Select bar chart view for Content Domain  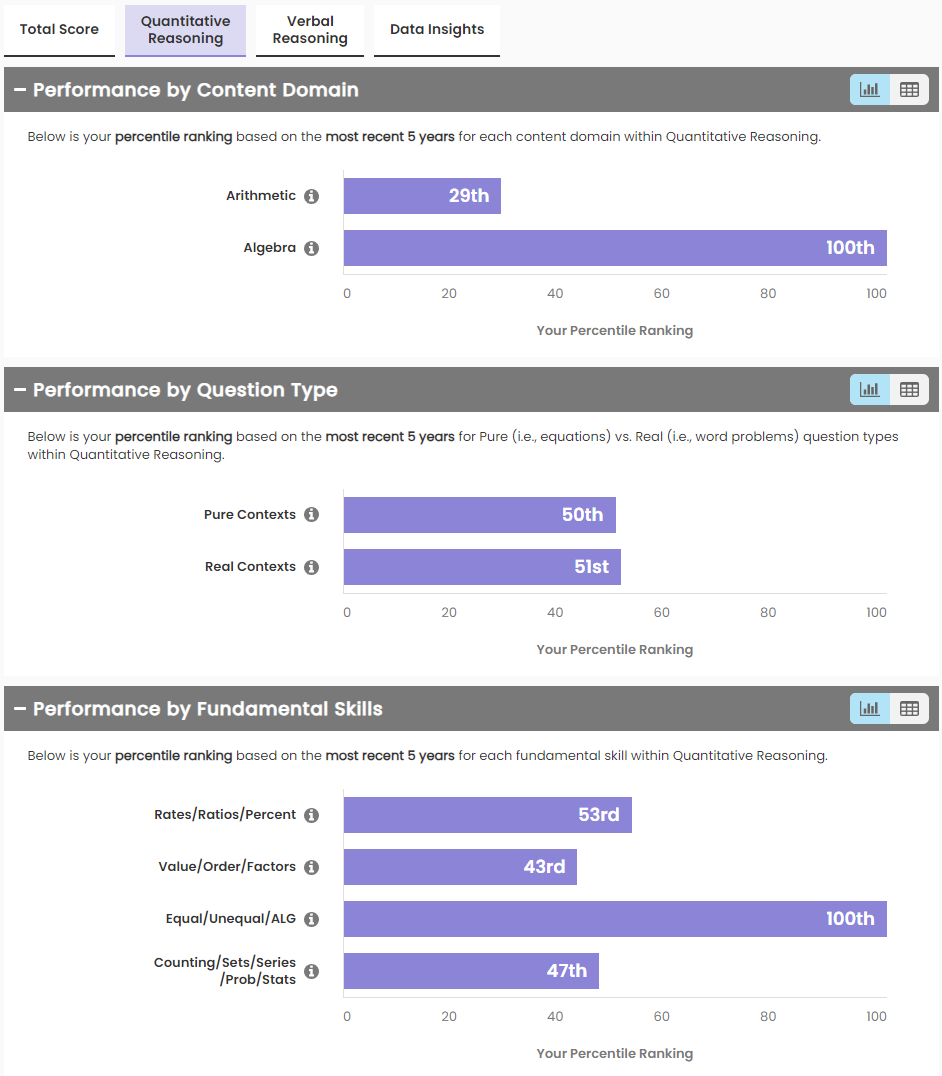tap(869, 90)
